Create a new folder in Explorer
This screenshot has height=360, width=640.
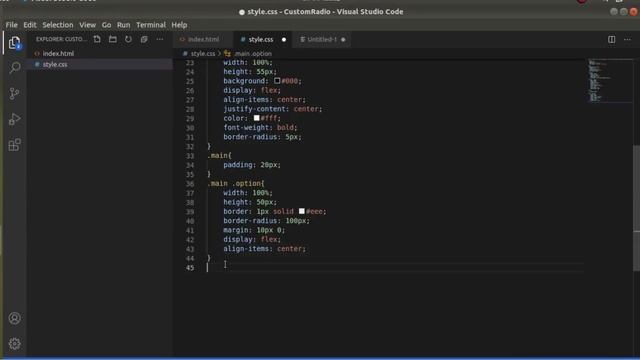click(x=113, y=39)
